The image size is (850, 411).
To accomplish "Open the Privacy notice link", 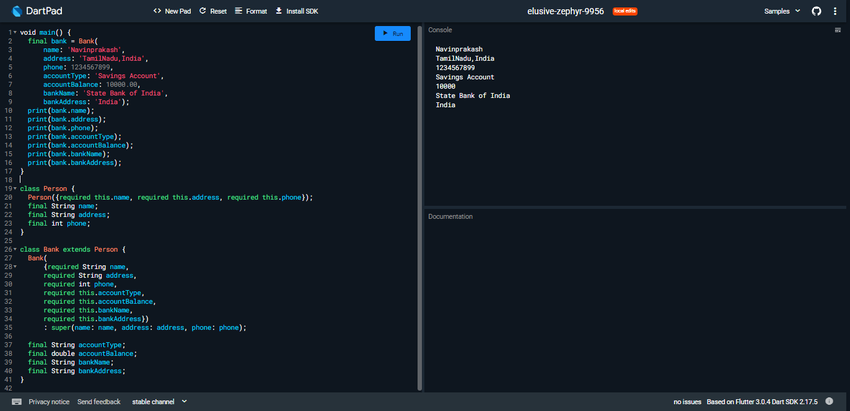I will point(49,402).
